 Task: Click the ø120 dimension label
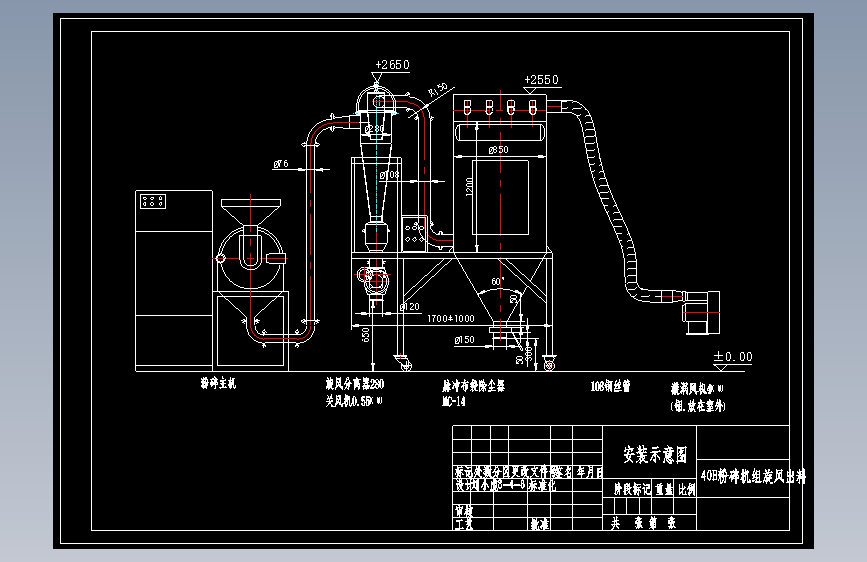(409, 306)
